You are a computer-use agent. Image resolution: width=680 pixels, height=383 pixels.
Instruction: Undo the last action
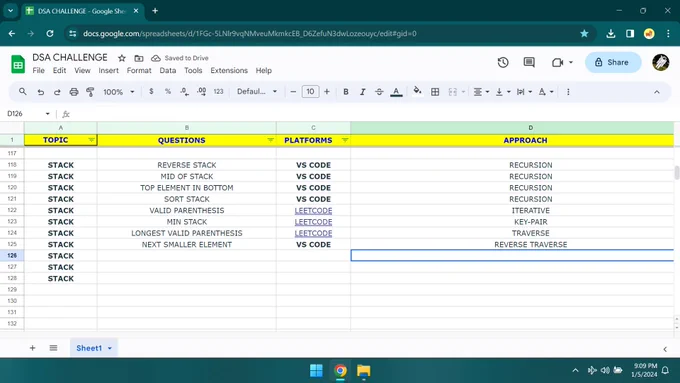40,92
